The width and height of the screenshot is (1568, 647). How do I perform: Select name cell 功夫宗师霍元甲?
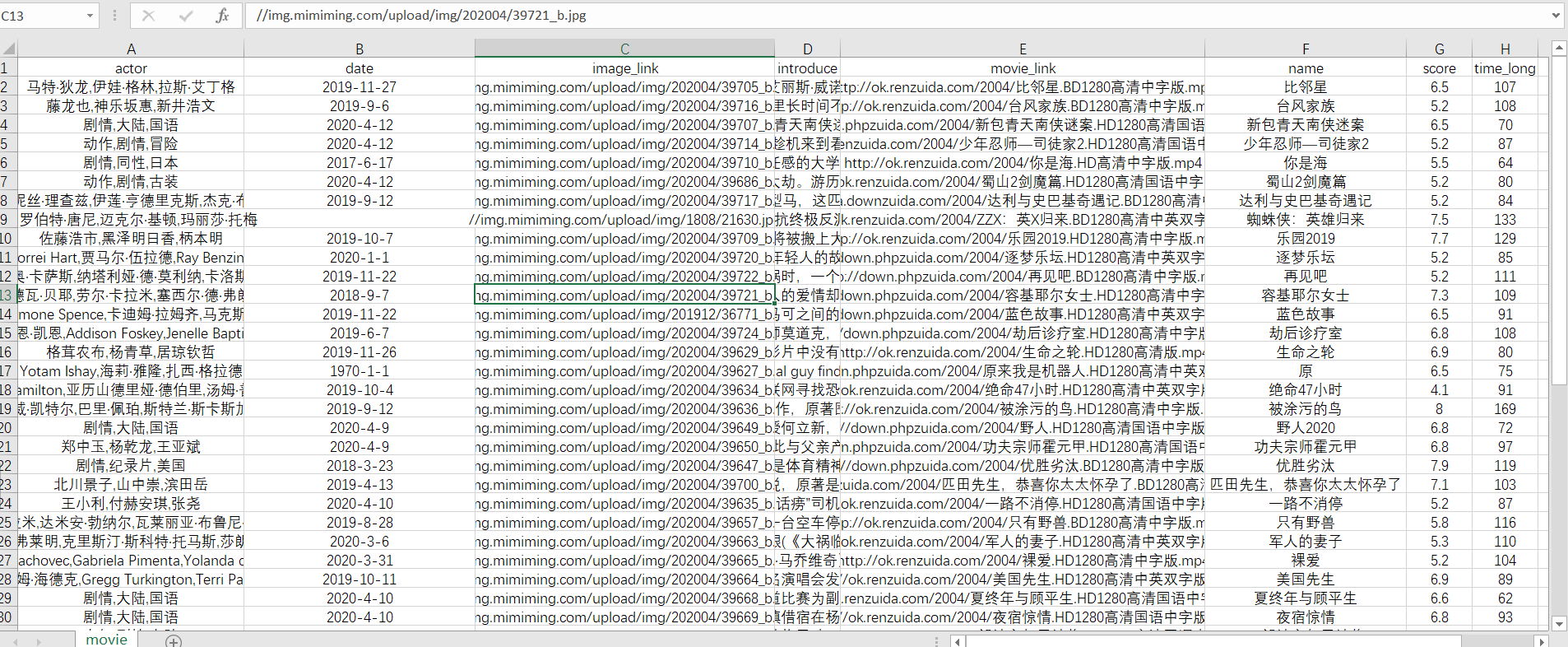(1306, 447)
